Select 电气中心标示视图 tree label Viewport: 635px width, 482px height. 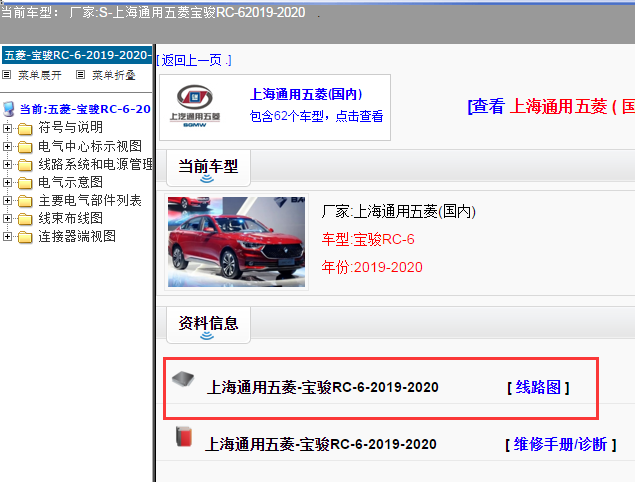tap(90, 146)
